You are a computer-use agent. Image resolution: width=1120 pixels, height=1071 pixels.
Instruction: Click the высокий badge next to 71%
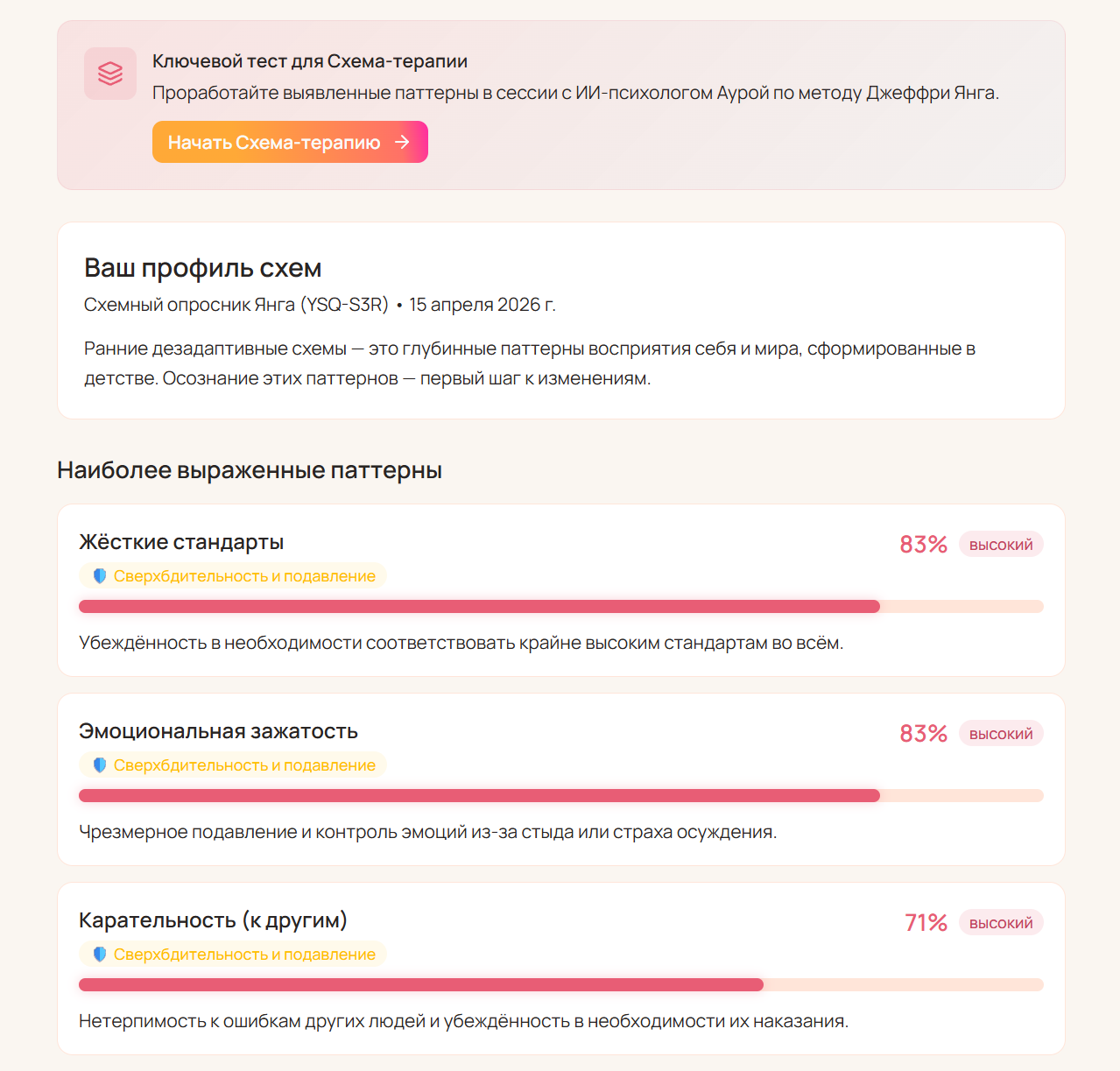1001,923
